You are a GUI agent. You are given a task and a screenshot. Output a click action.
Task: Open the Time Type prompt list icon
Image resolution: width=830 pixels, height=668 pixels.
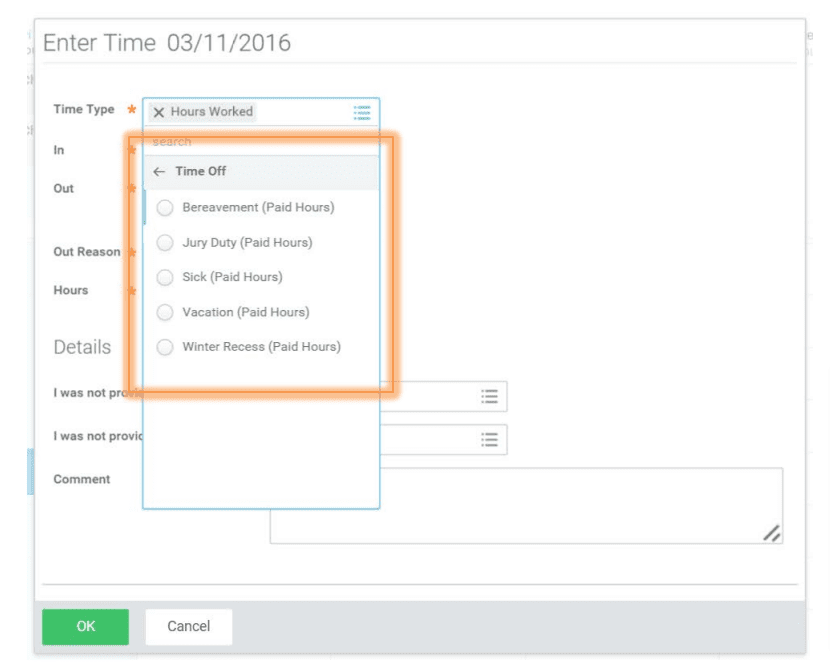(x=362, y=112)
